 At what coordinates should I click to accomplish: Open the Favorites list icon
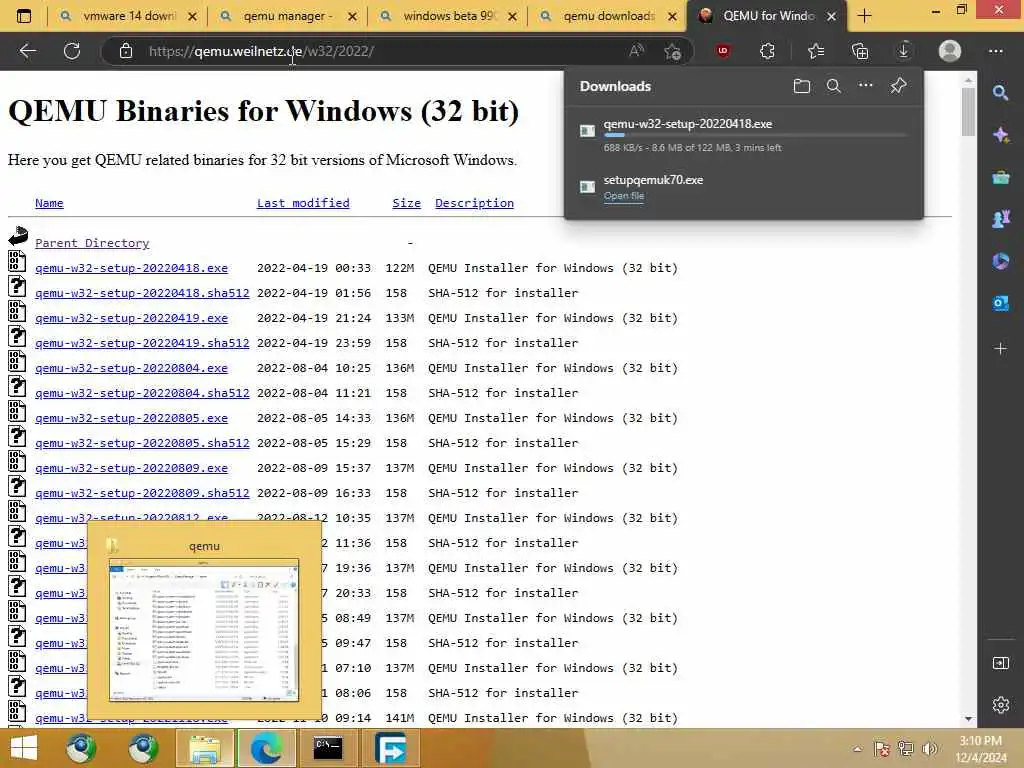pyautogui.click(x=816, y=51)
